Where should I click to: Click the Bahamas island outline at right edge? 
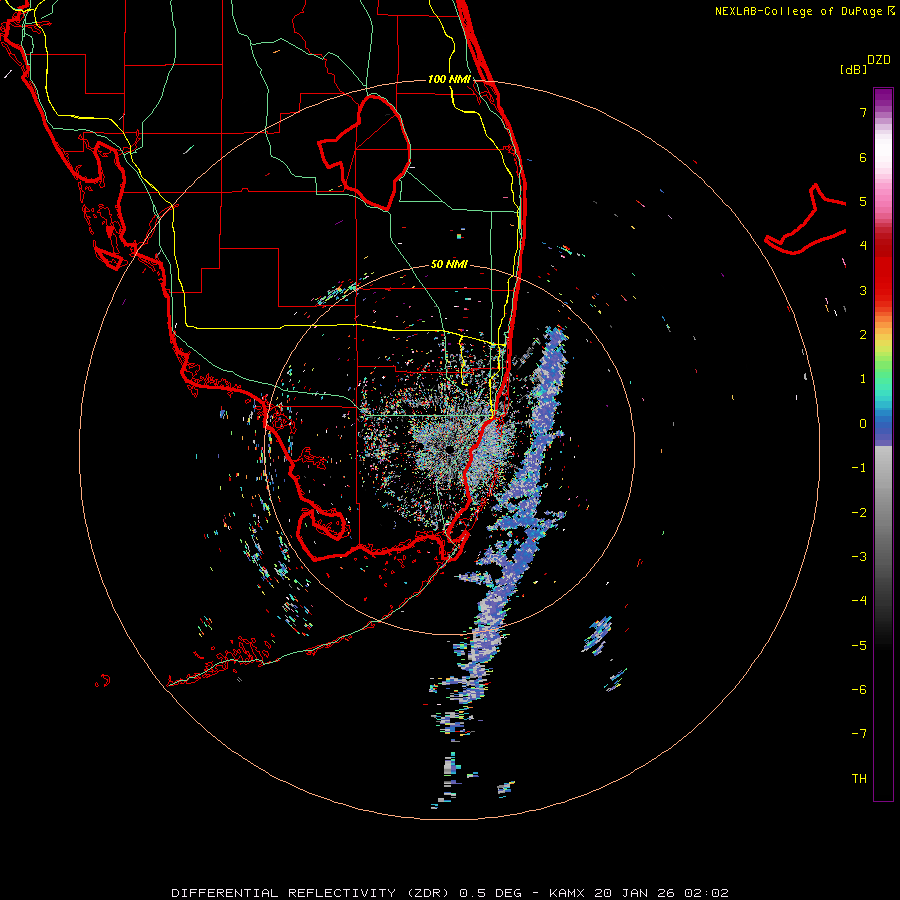806,221
